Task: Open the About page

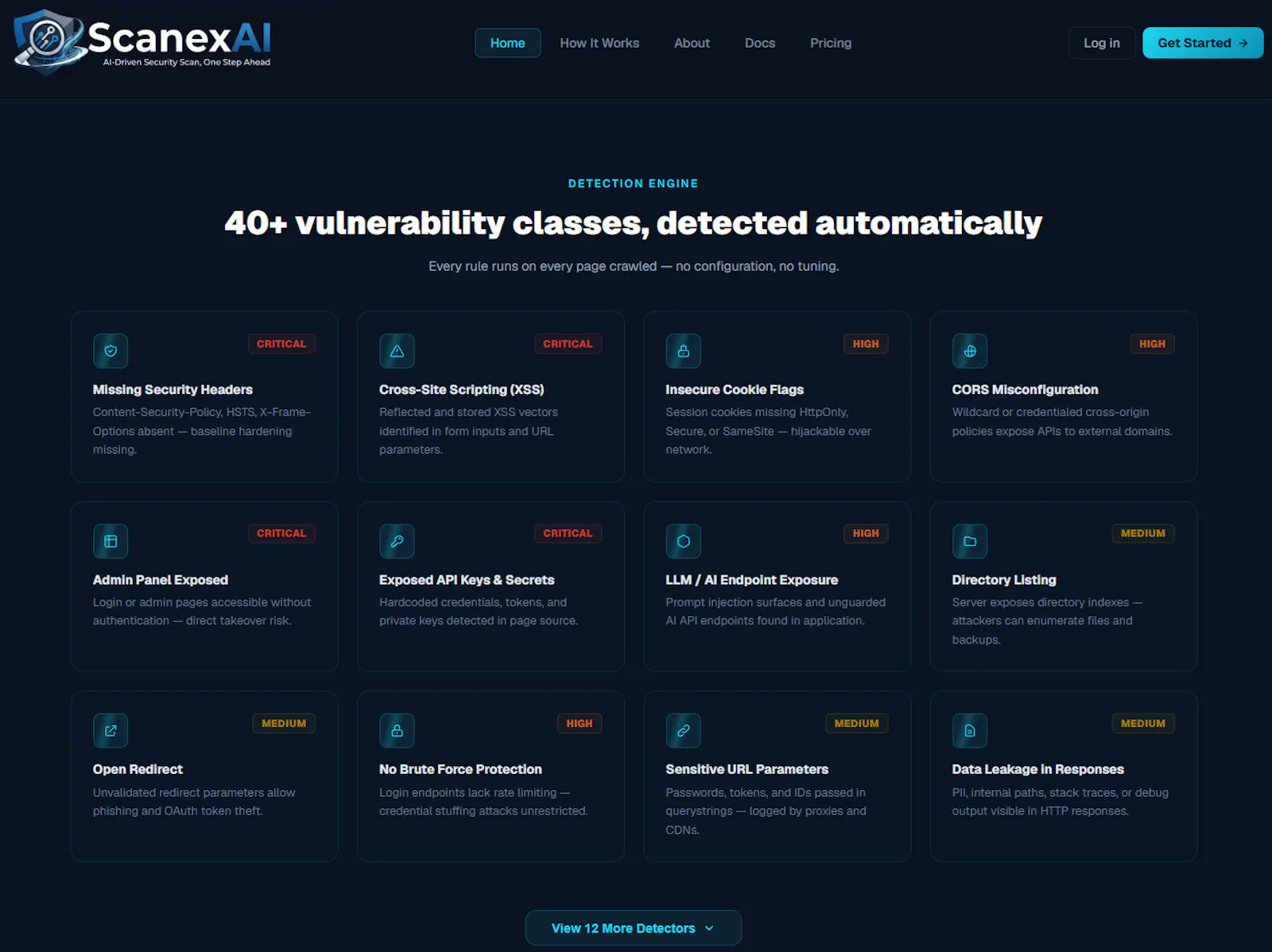Action: [692, 43]
